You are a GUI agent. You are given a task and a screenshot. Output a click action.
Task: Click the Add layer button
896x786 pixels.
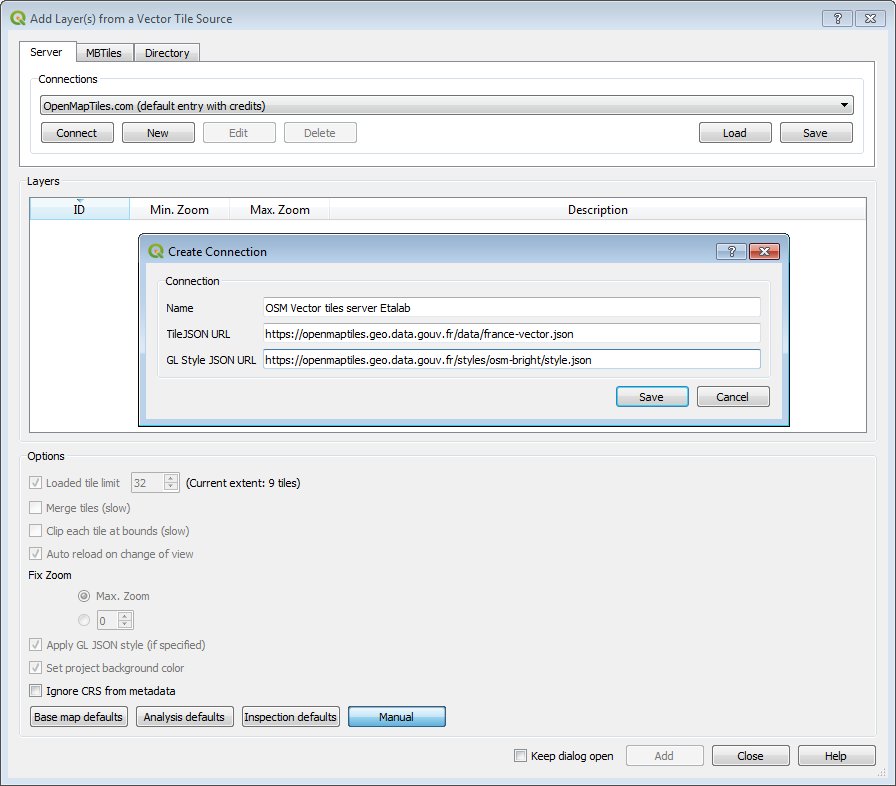click(x=665, y=756)
